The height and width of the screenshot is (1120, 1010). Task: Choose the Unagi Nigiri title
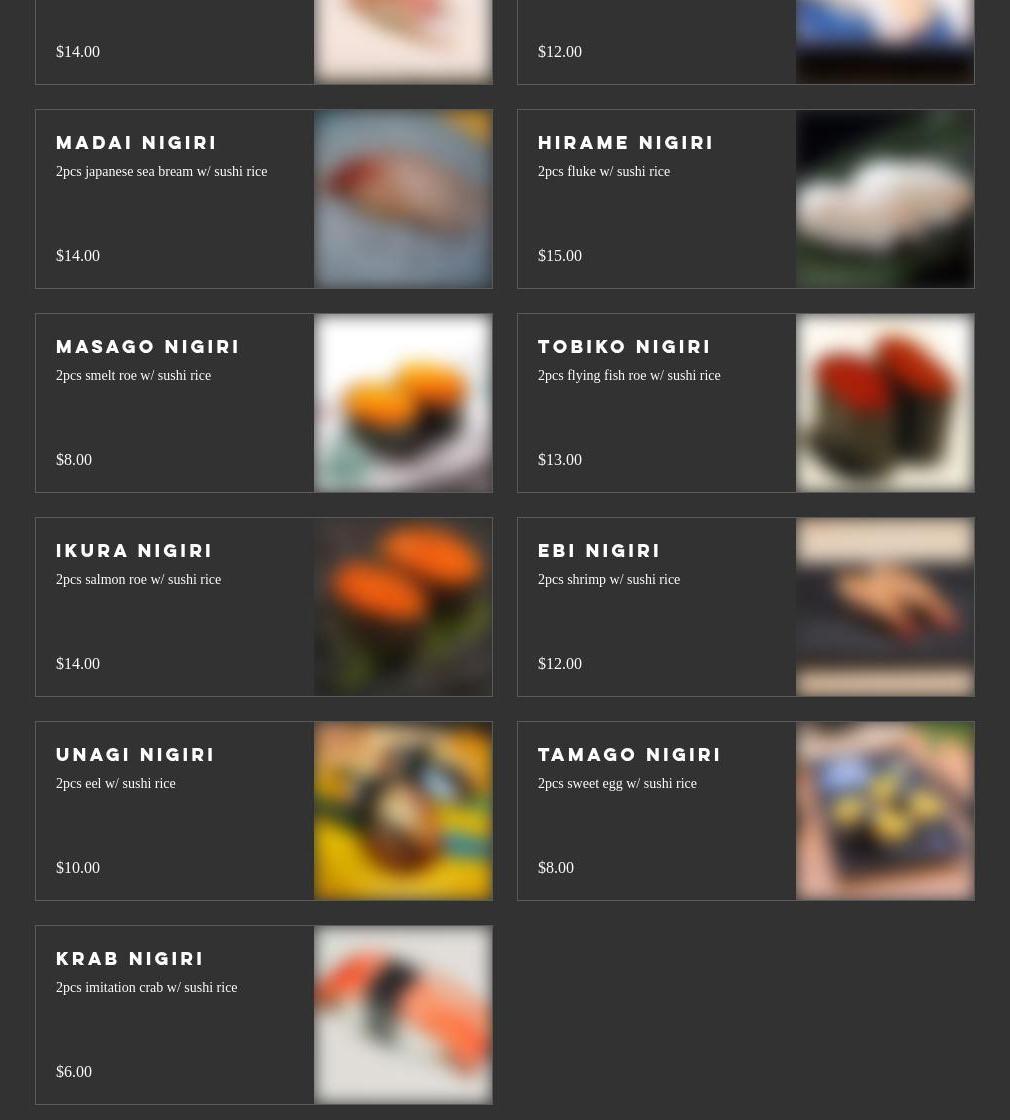tap(135, 754)
